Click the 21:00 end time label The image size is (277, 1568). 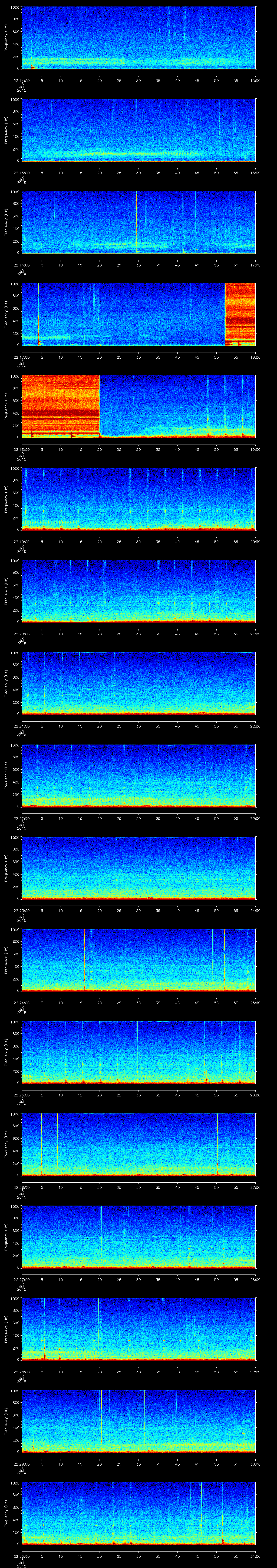click(255, 634)
